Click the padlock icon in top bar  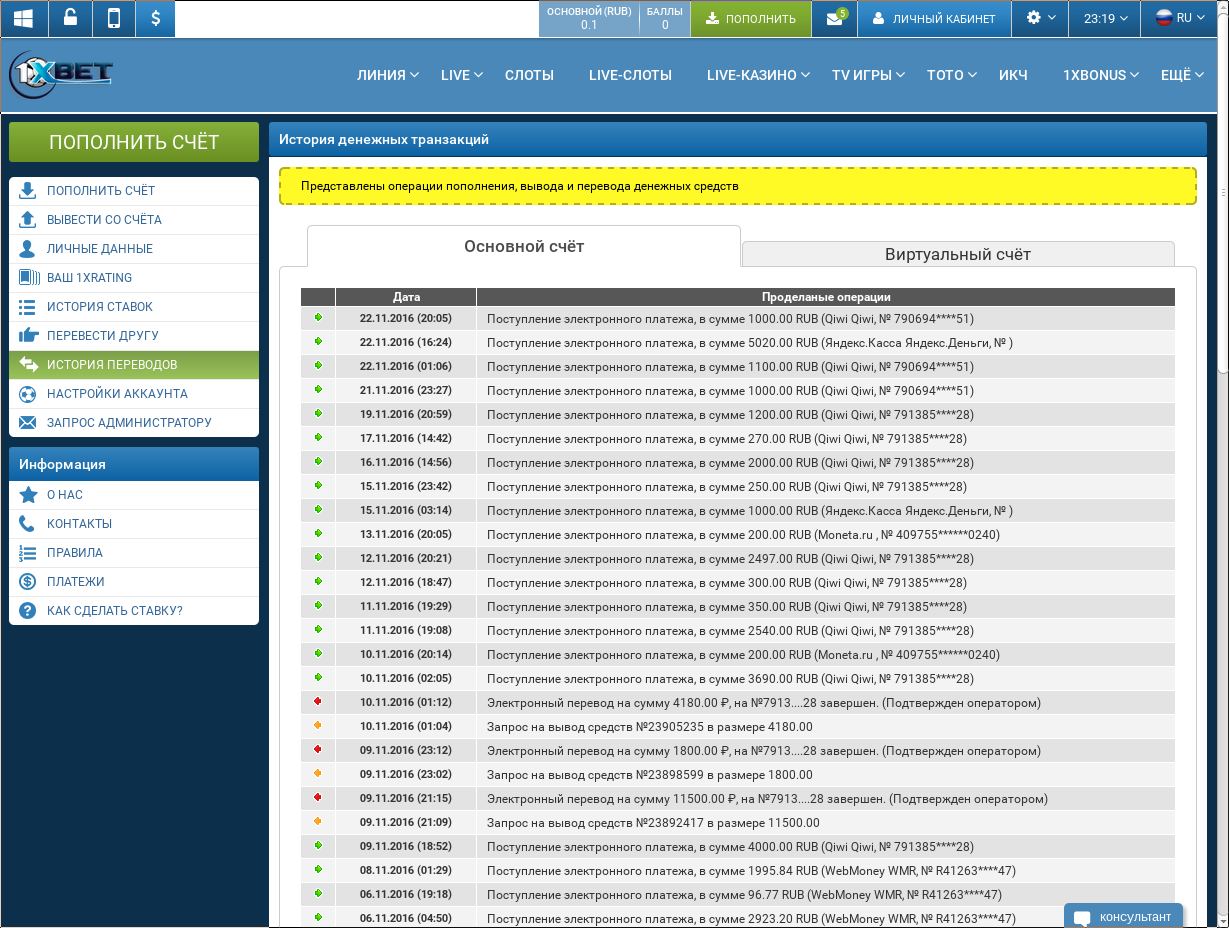(69, 18)
